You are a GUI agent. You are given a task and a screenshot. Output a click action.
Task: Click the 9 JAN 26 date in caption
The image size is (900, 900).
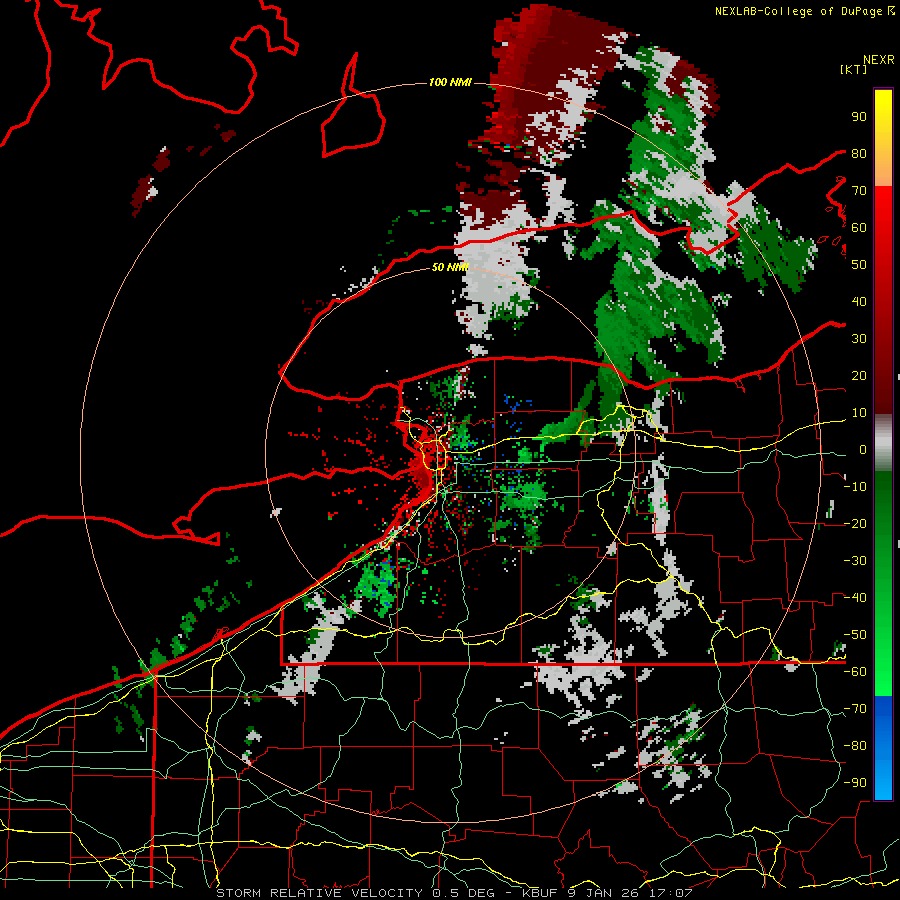click(604, 893)
